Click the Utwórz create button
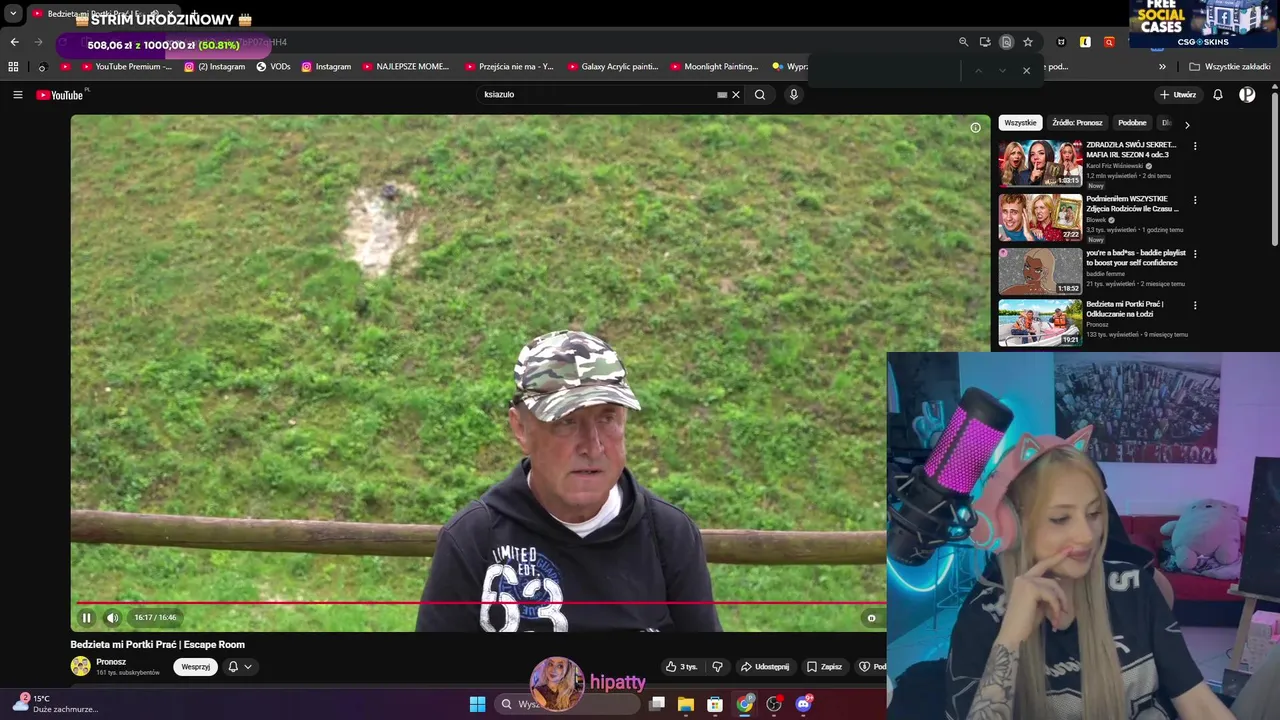The width and height of the screenshot is (1280, 720). 1178,95
